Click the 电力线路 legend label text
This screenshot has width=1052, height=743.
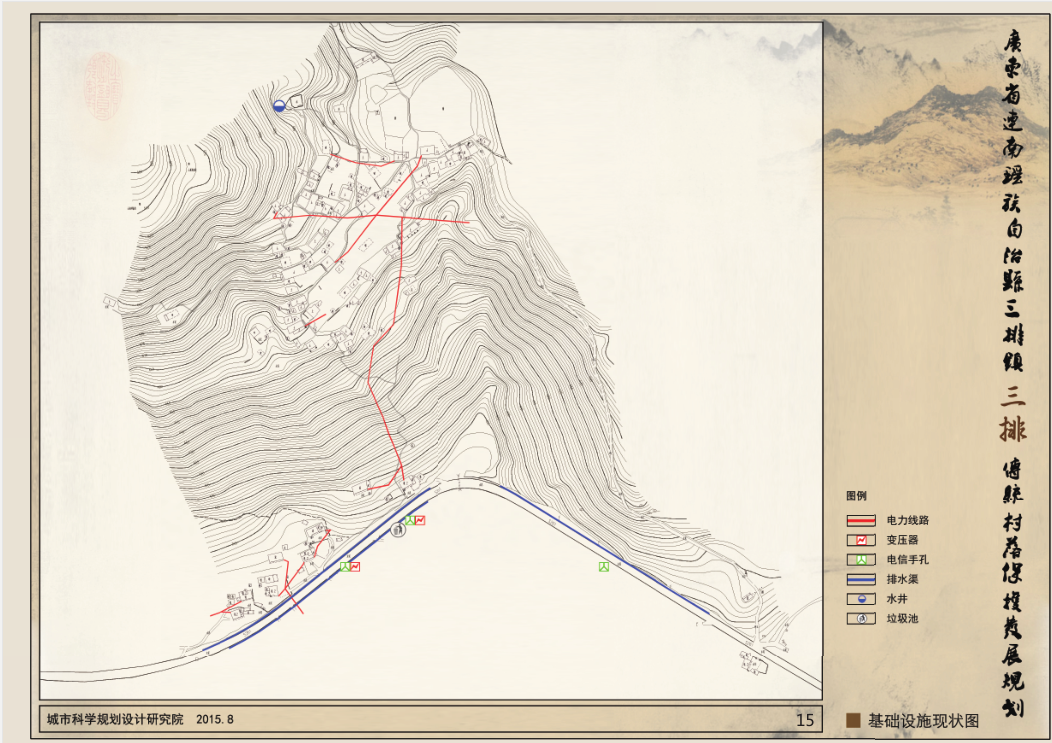908,521
